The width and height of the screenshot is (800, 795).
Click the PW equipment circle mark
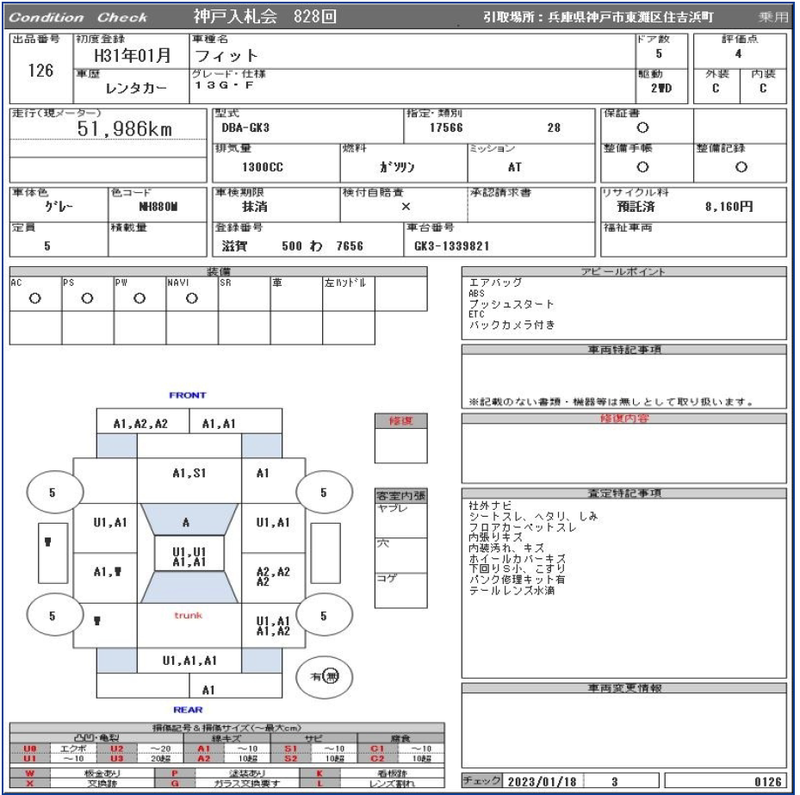click(139, 299)
